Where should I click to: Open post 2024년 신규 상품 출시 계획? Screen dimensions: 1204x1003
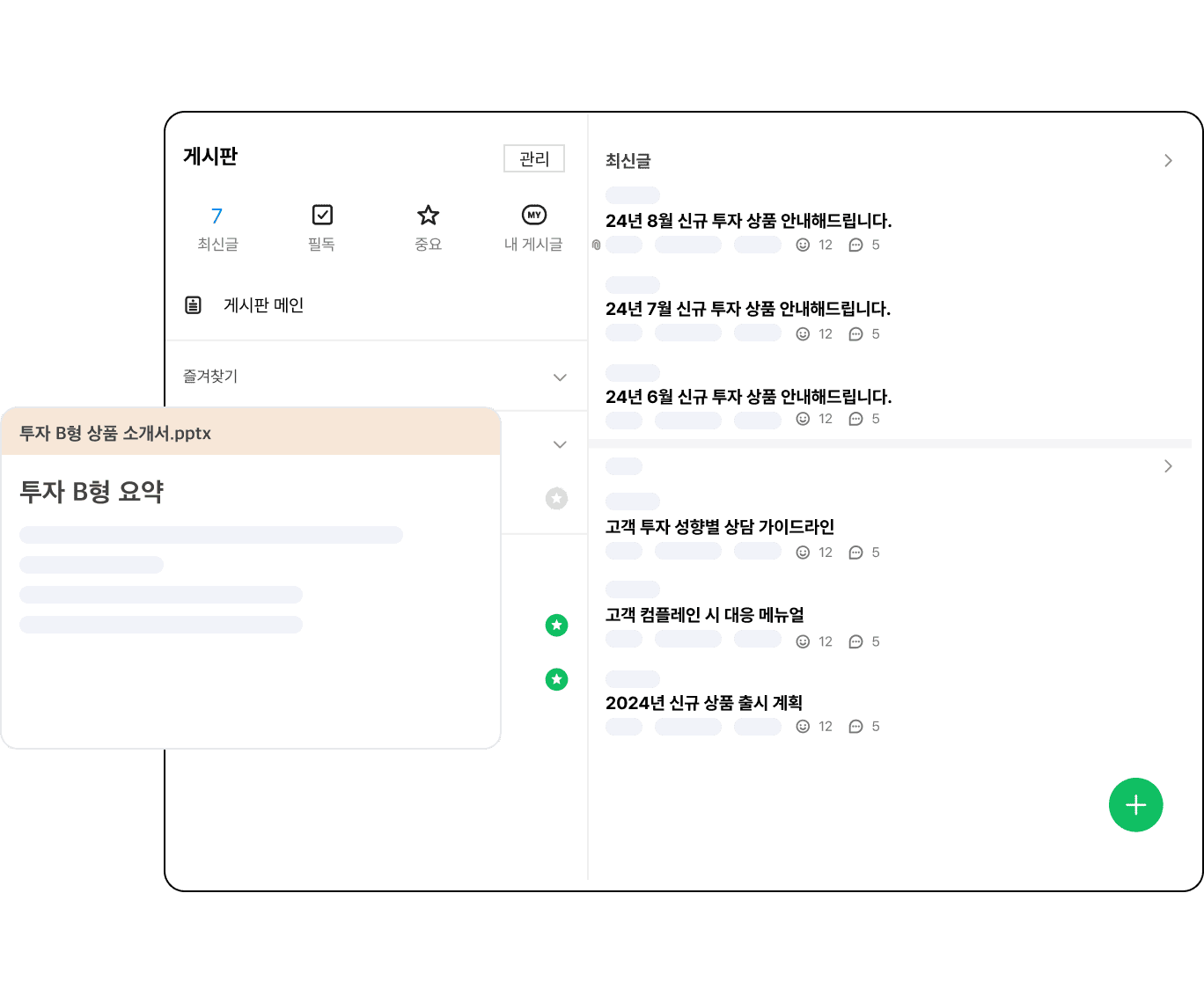(704, 703)
